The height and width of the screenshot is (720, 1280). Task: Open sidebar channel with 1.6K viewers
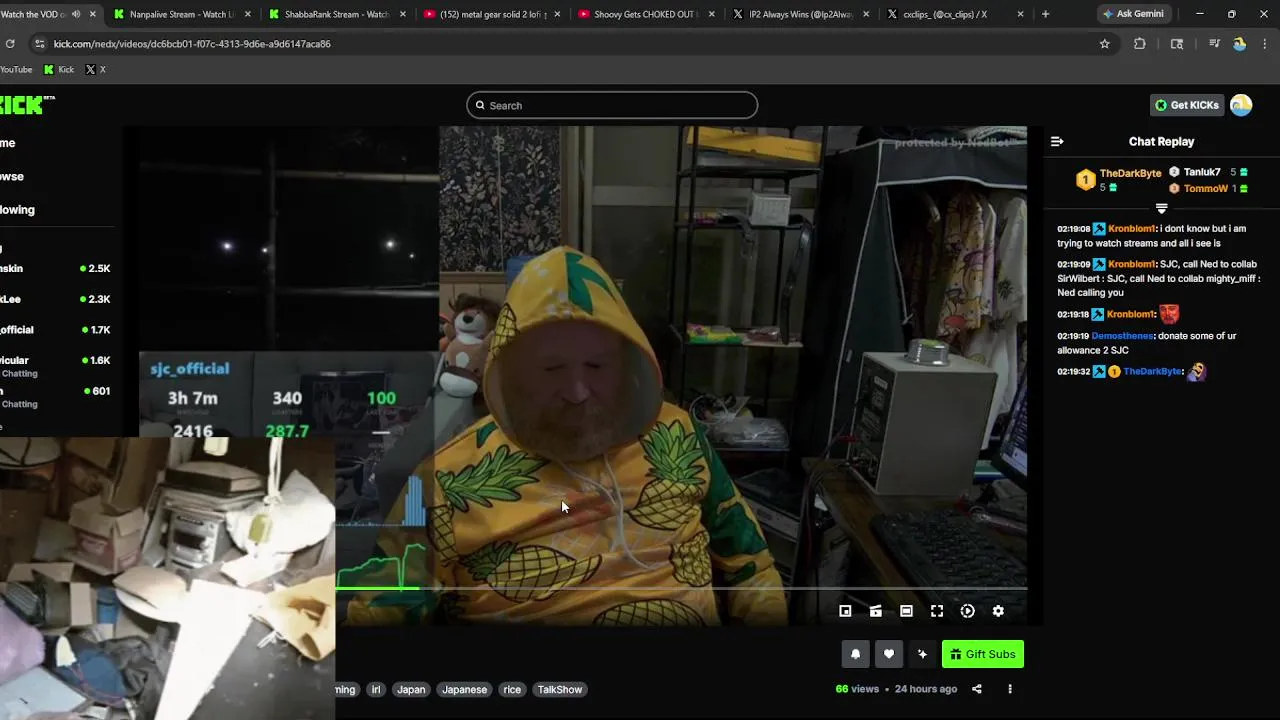(57, 366)
